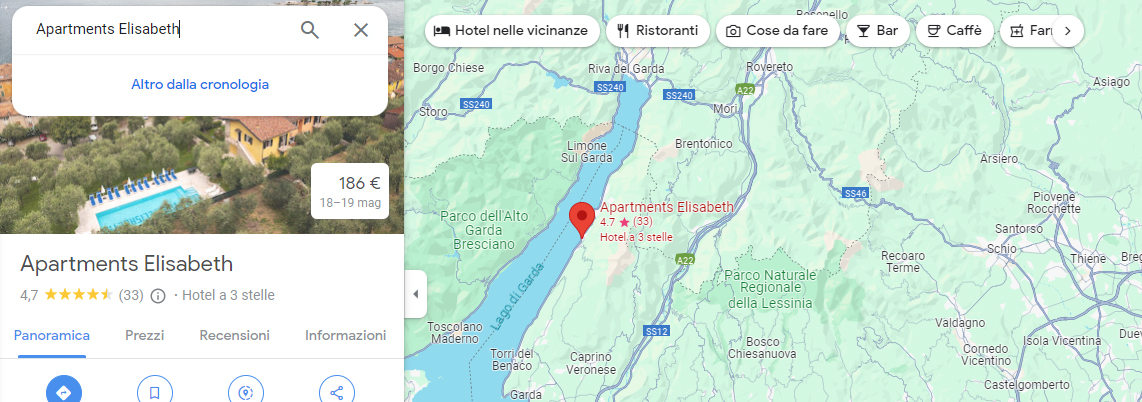The height and width of the screenshot is (402, 1142).
Task: Open the Informazioni tab
Action: pos(345,336)
